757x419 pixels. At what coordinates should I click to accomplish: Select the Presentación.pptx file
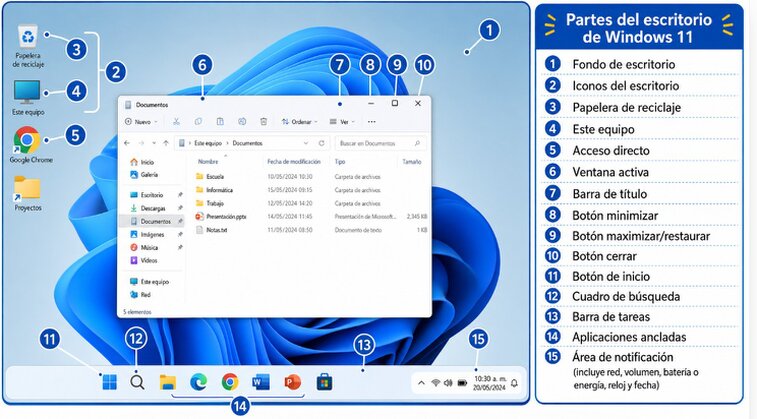(x=311, y=217)
